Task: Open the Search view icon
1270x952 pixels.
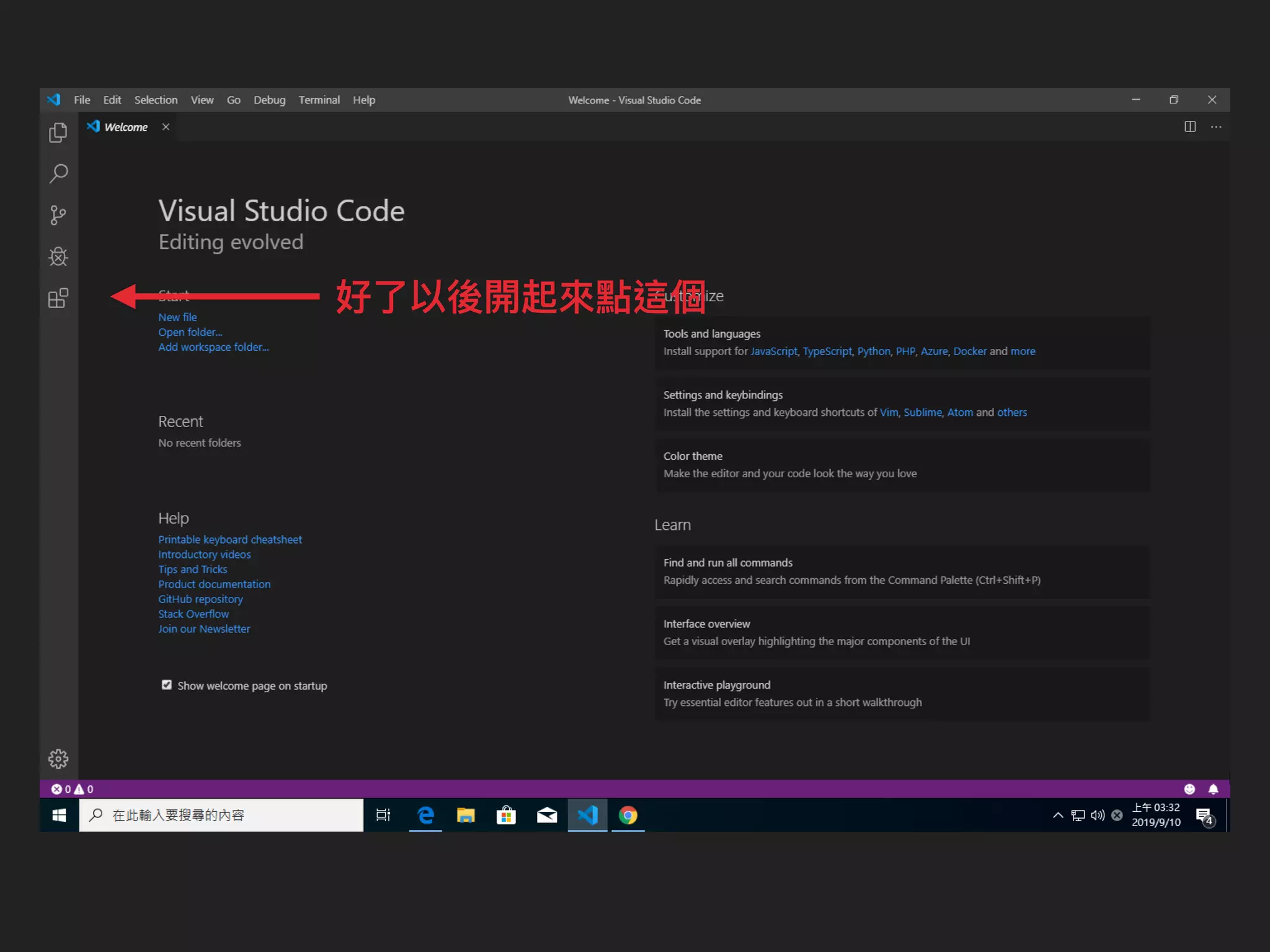Action: coord(58,174)
